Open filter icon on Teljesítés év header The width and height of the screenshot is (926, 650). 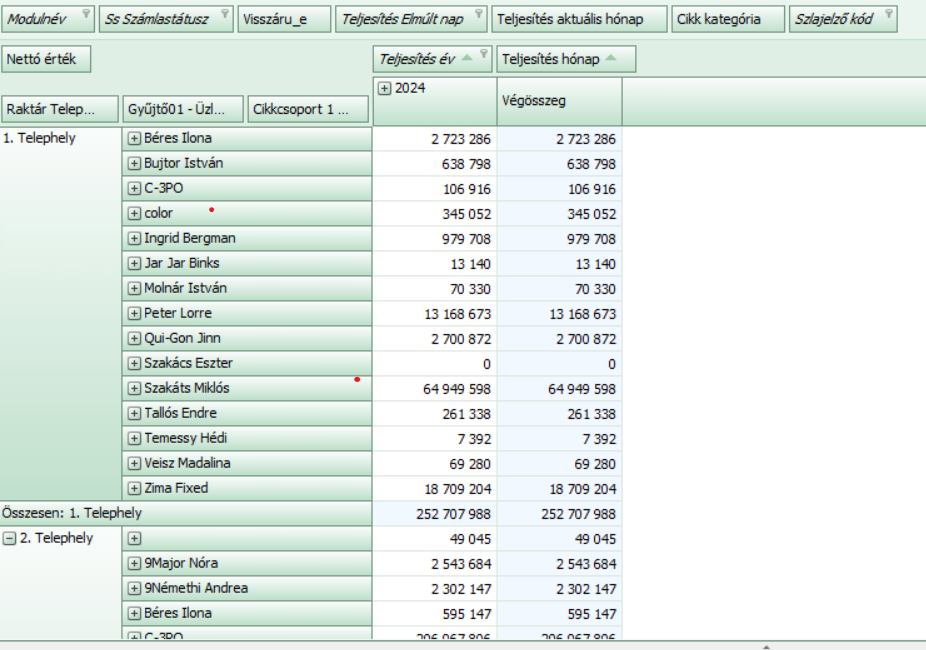point(484,53)
